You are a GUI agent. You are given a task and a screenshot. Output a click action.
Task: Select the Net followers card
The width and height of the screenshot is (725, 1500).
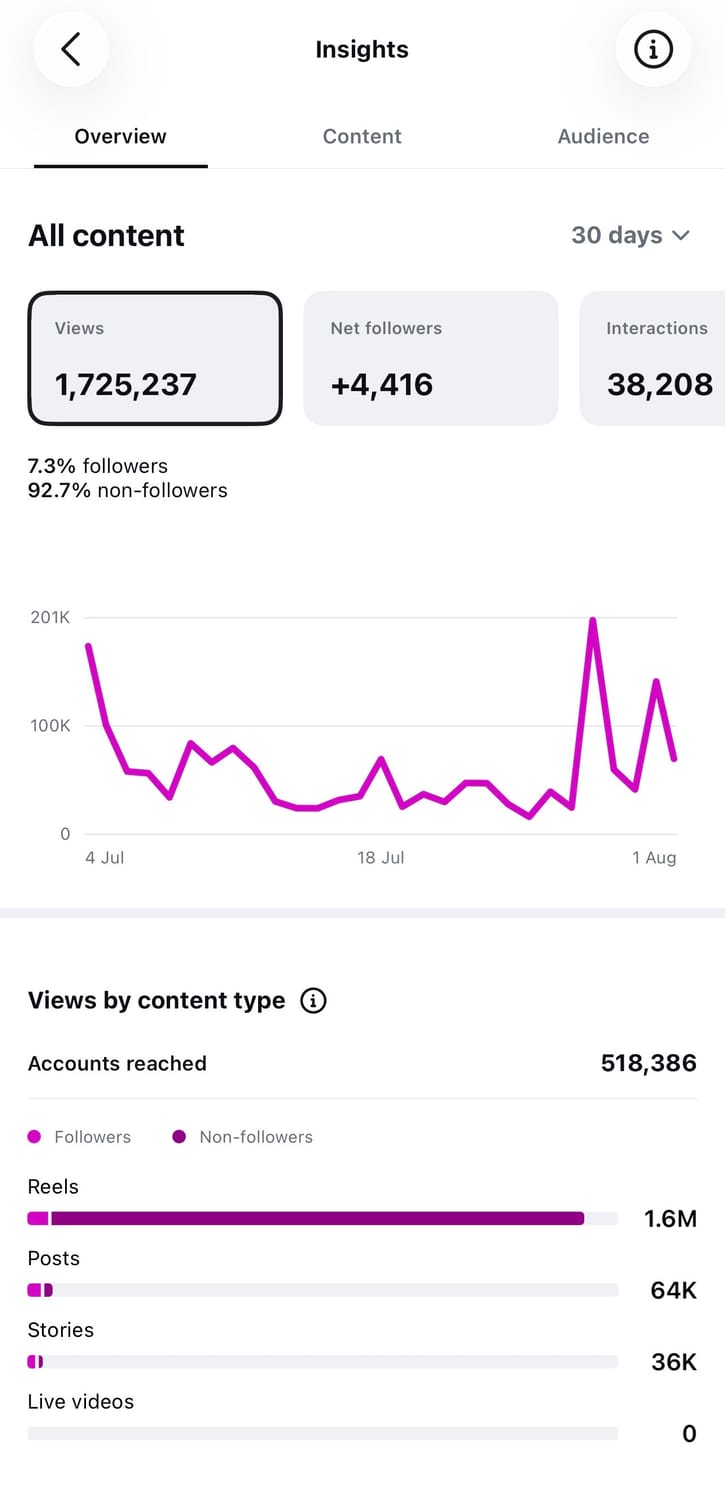click(x=431, y=358)
